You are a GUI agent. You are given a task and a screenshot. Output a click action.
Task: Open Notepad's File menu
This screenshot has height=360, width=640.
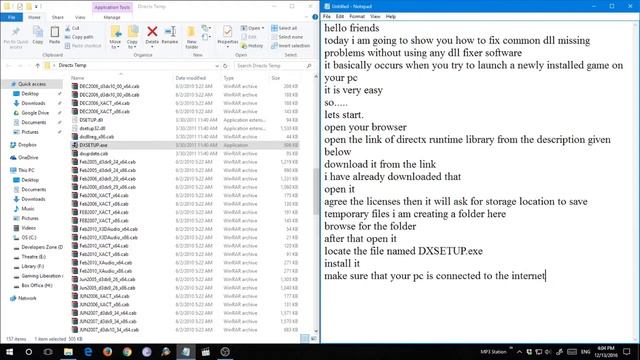pos(327,16)
